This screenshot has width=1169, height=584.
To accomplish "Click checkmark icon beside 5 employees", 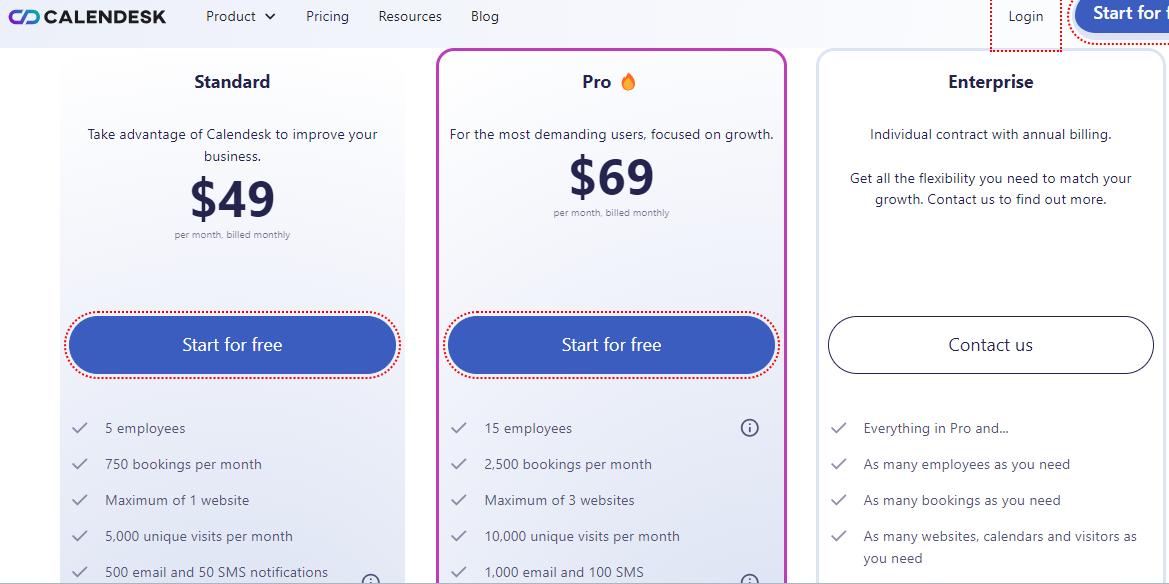I will coord(80,428).
